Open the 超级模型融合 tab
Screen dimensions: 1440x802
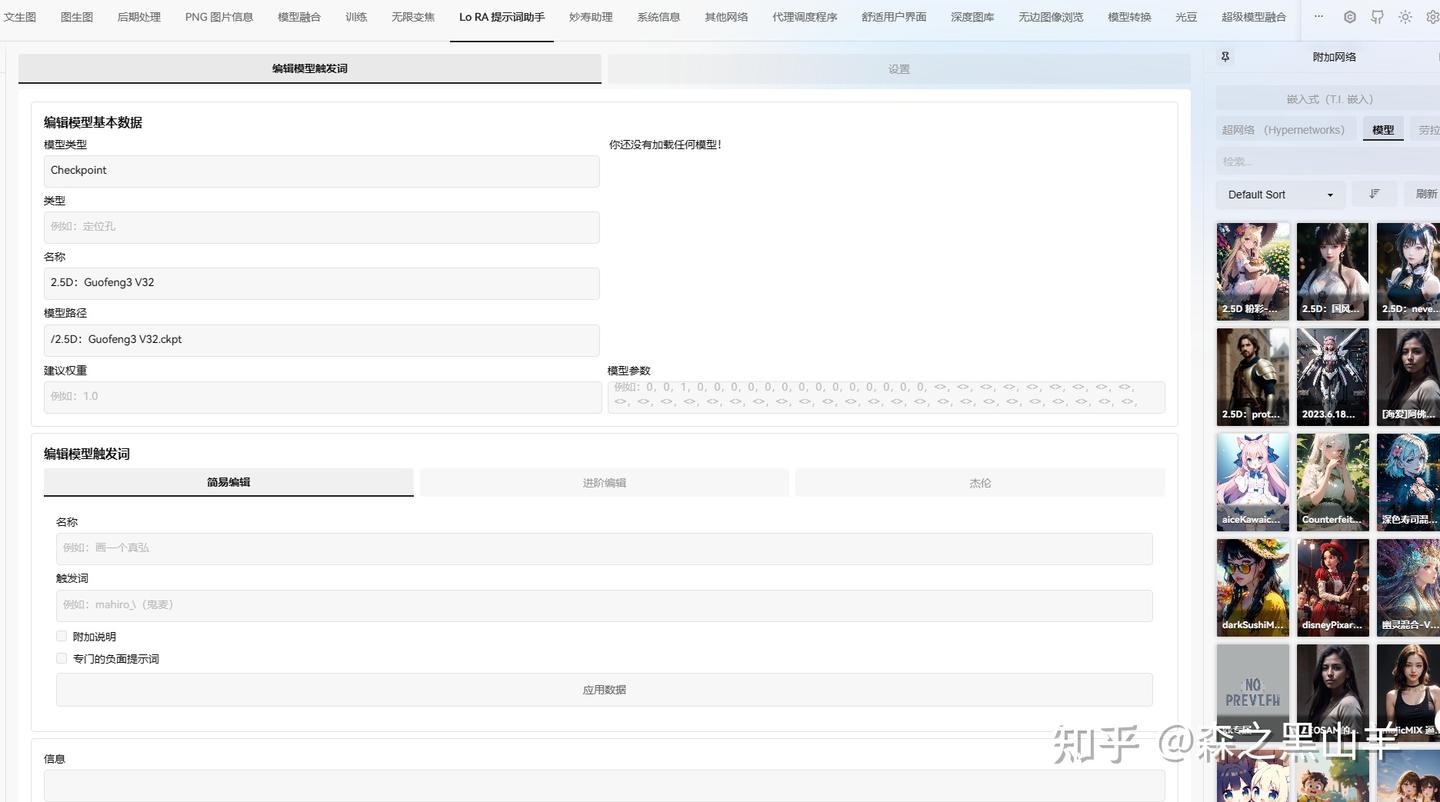(1254, 17)
